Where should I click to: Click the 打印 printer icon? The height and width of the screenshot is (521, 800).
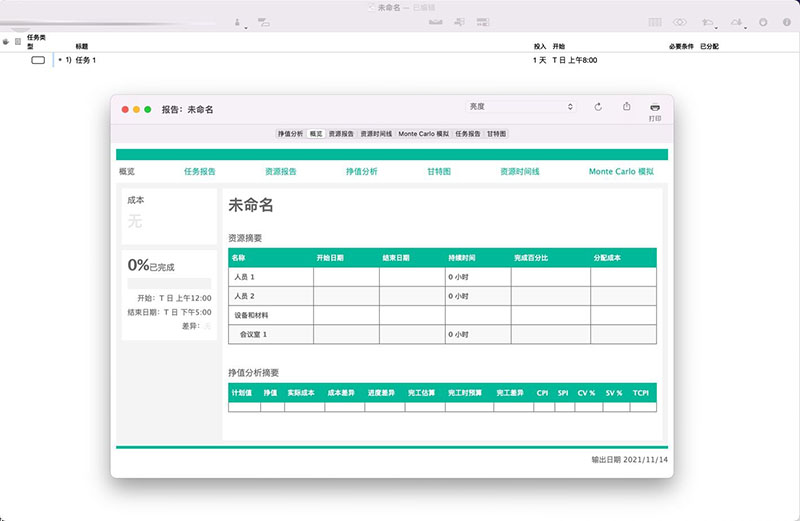click(x=655, y=107)
